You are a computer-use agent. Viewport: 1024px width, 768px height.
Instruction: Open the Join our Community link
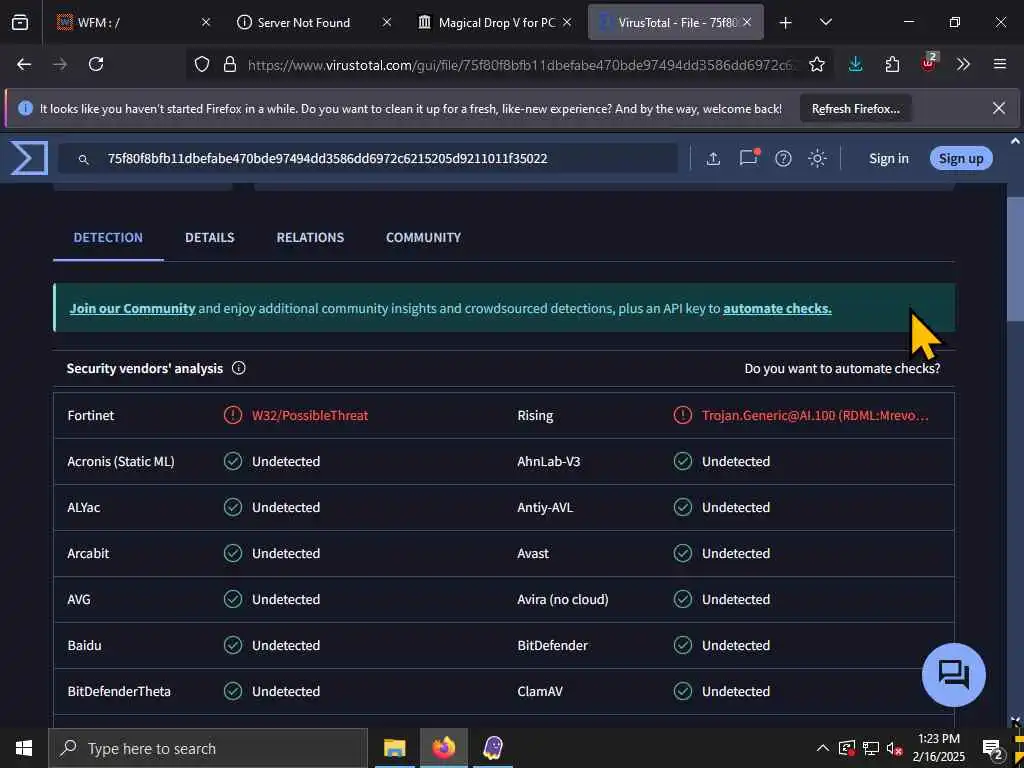[x=133, y=308]
